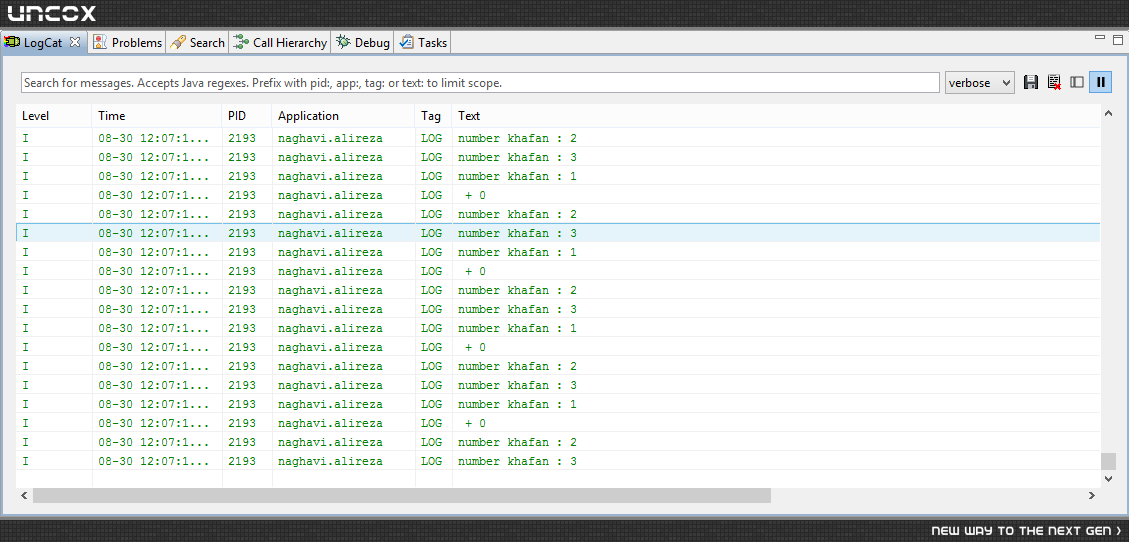Close the LogCat tab via its X
Image resolution: width=1129 pixels, height=542 pixels.
coord(75,42)
